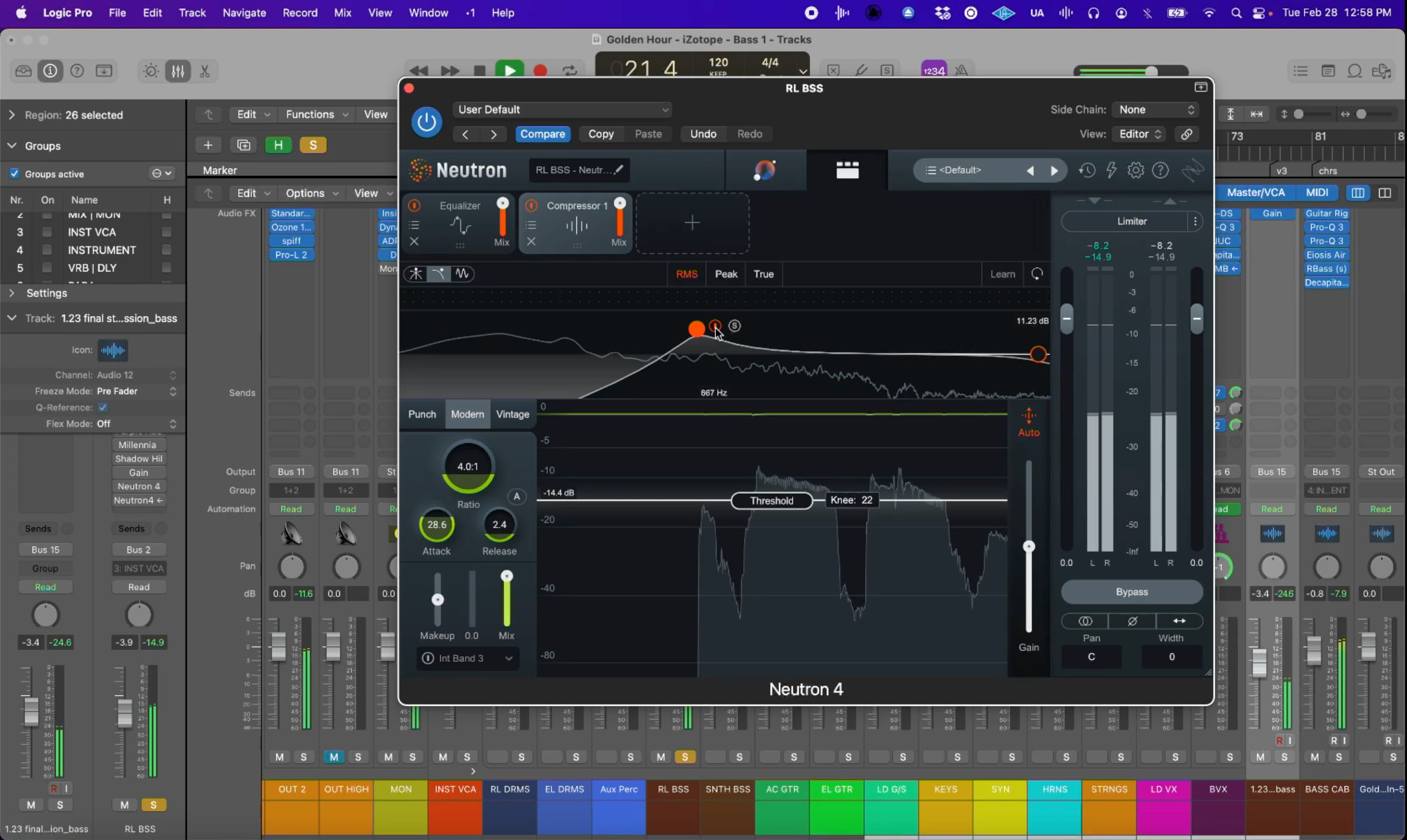
Task: Click the Neutron zero latency lightning icon
Action: tap(1111, 171)
